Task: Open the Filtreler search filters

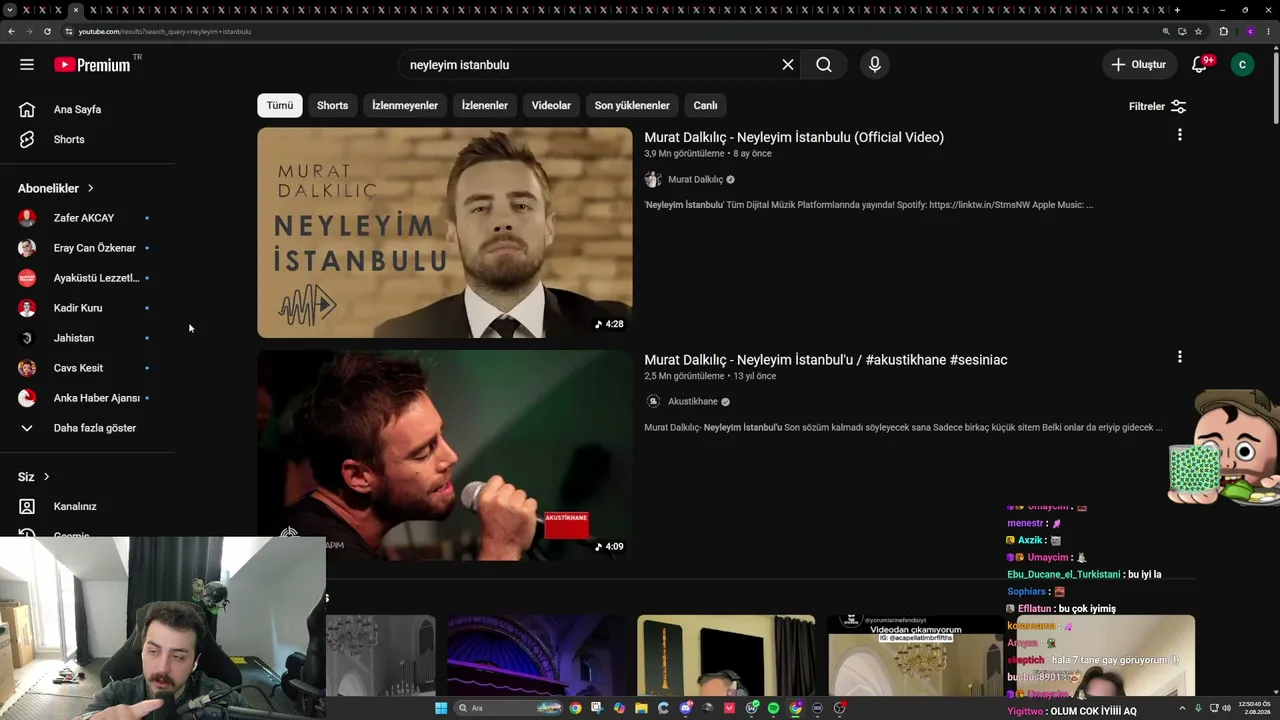Action: (1157, 106)
